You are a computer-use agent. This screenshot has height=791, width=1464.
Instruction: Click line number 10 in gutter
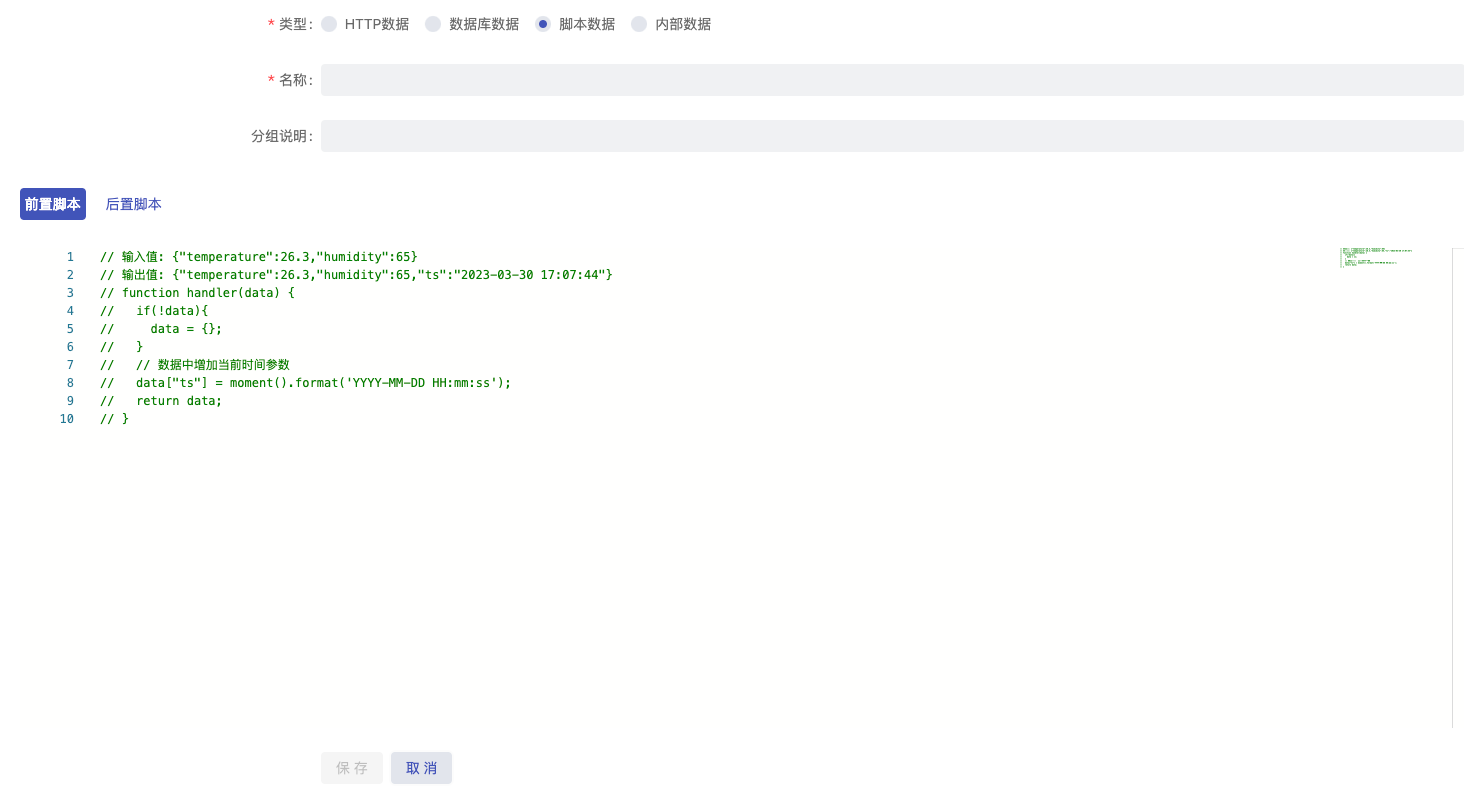click(x=67, y=419)
